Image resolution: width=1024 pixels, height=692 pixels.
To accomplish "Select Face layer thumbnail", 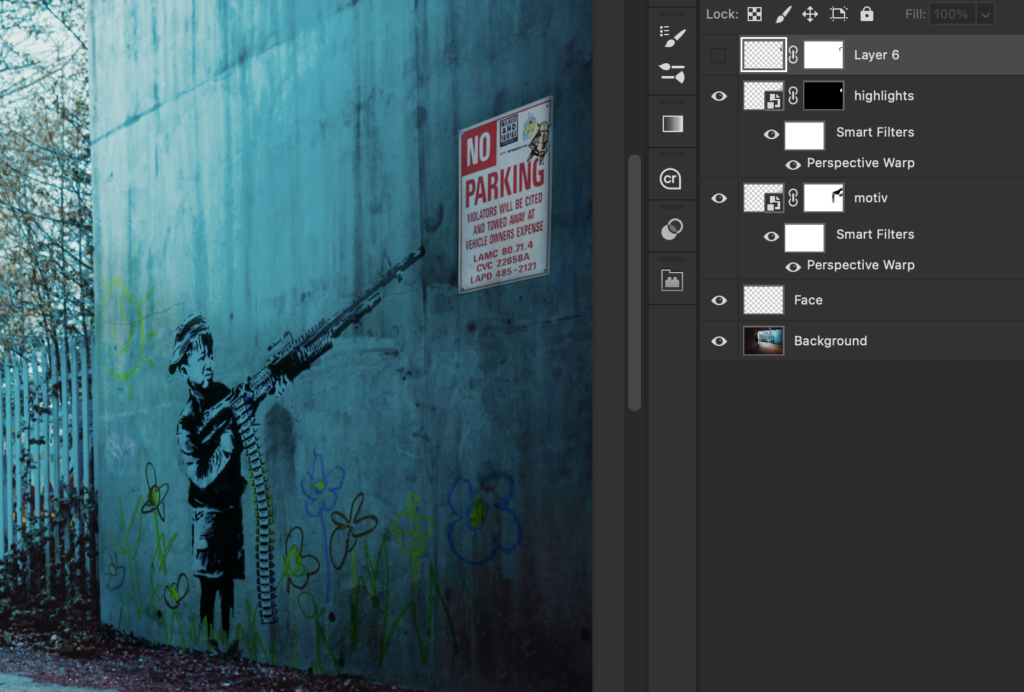I will click(x=763, y=300).
